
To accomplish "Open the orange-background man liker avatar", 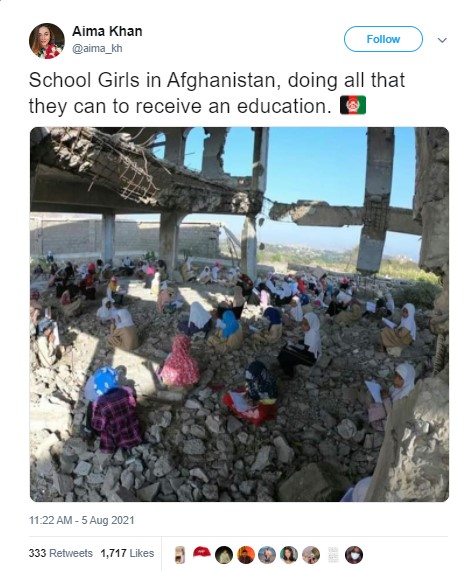I will [246, 555].
